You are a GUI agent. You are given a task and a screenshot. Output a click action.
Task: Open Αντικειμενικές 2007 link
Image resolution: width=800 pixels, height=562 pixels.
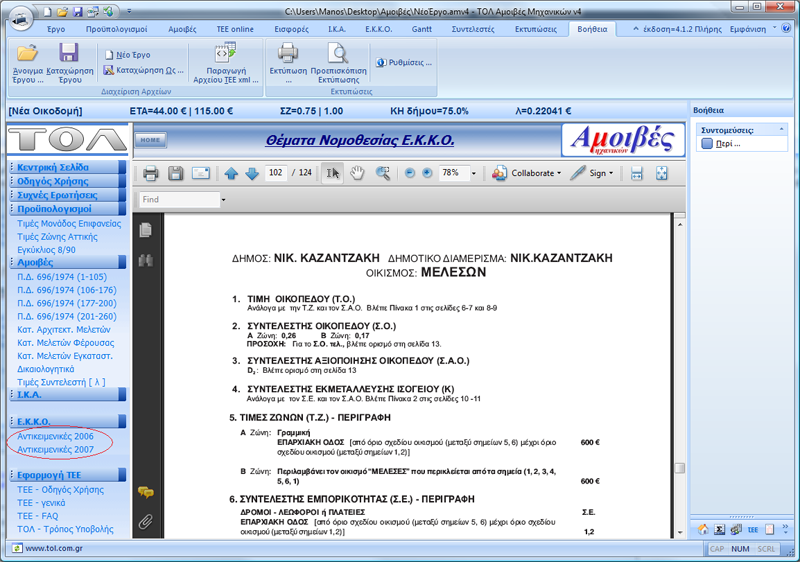[x=55, y=449]
